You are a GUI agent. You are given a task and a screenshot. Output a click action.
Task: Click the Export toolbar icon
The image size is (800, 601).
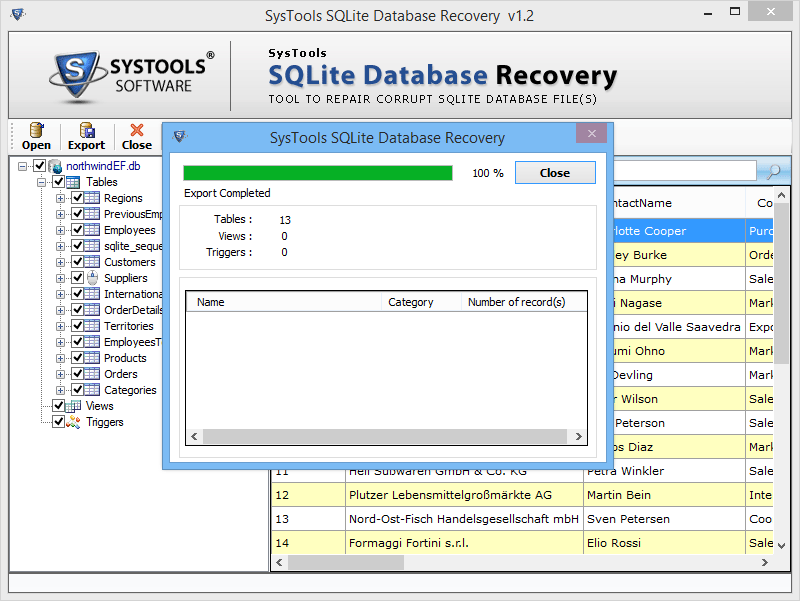87,130
